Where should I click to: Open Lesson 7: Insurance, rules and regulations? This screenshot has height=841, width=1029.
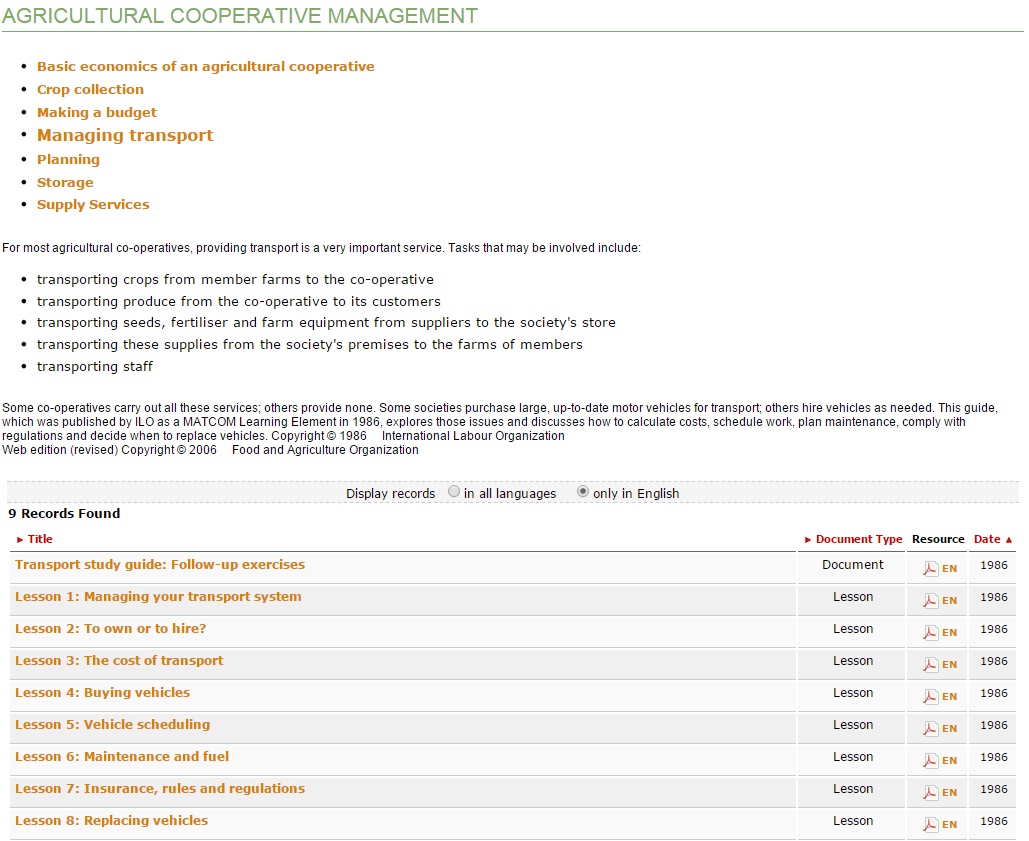click(x=160, y=788)
